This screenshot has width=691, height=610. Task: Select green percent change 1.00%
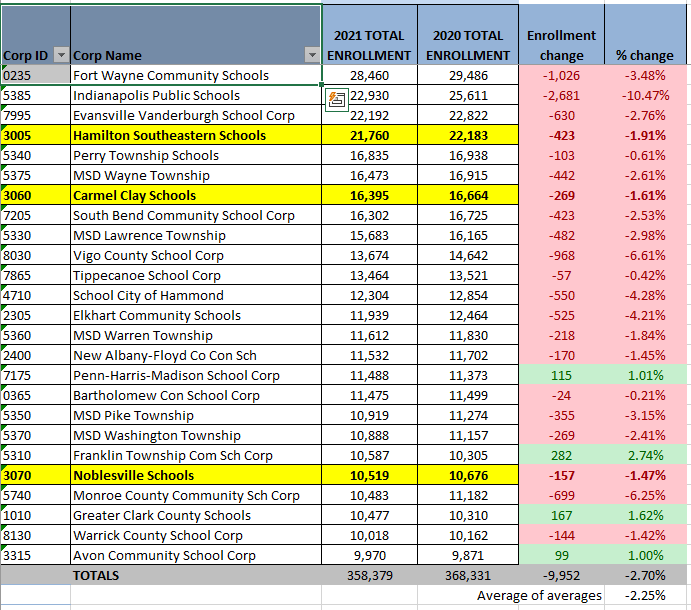coord(645,555)
